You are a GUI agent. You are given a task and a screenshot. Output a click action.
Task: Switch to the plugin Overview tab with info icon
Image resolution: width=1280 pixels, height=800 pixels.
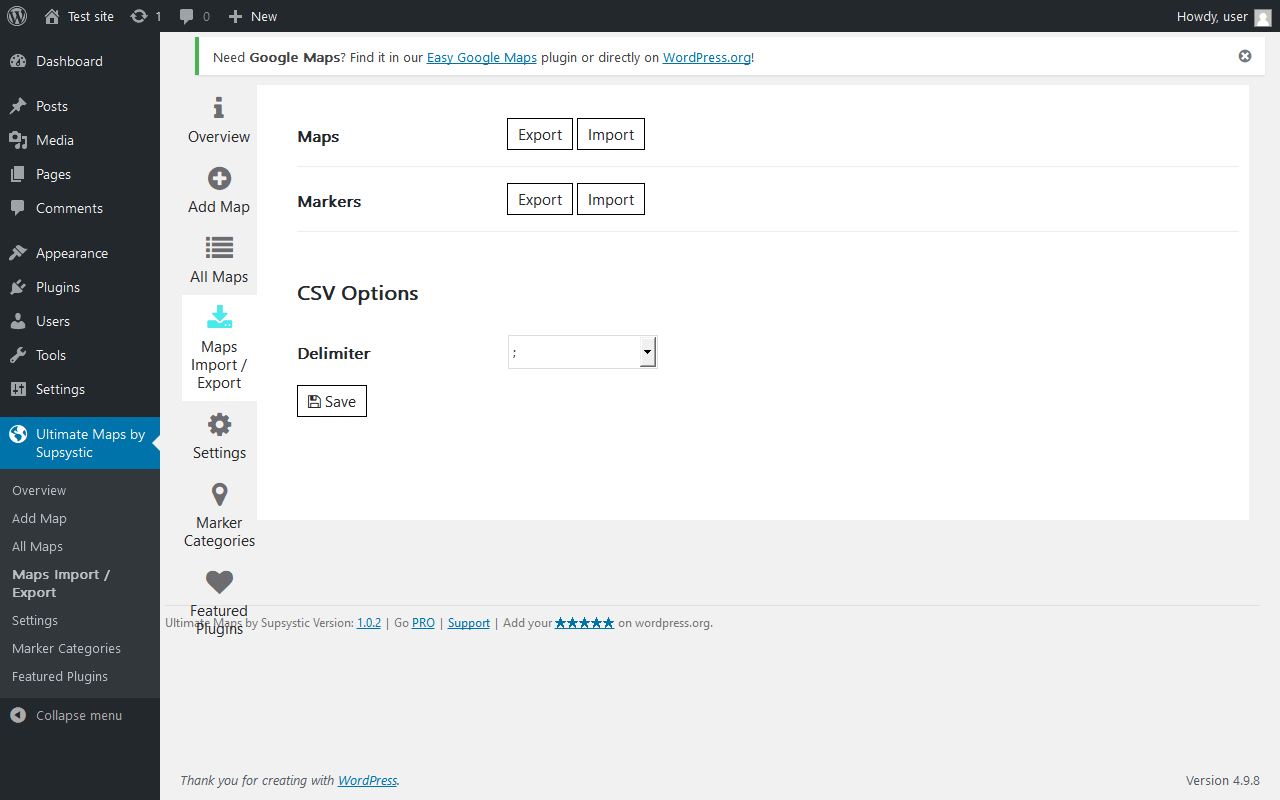[219, 120]
